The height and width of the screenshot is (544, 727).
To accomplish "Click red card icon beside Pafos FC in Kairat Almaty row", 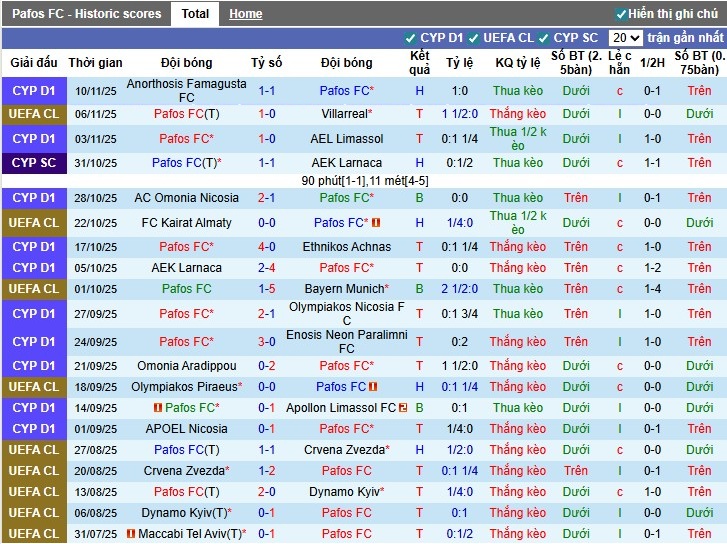I will (x=376, y=223).
